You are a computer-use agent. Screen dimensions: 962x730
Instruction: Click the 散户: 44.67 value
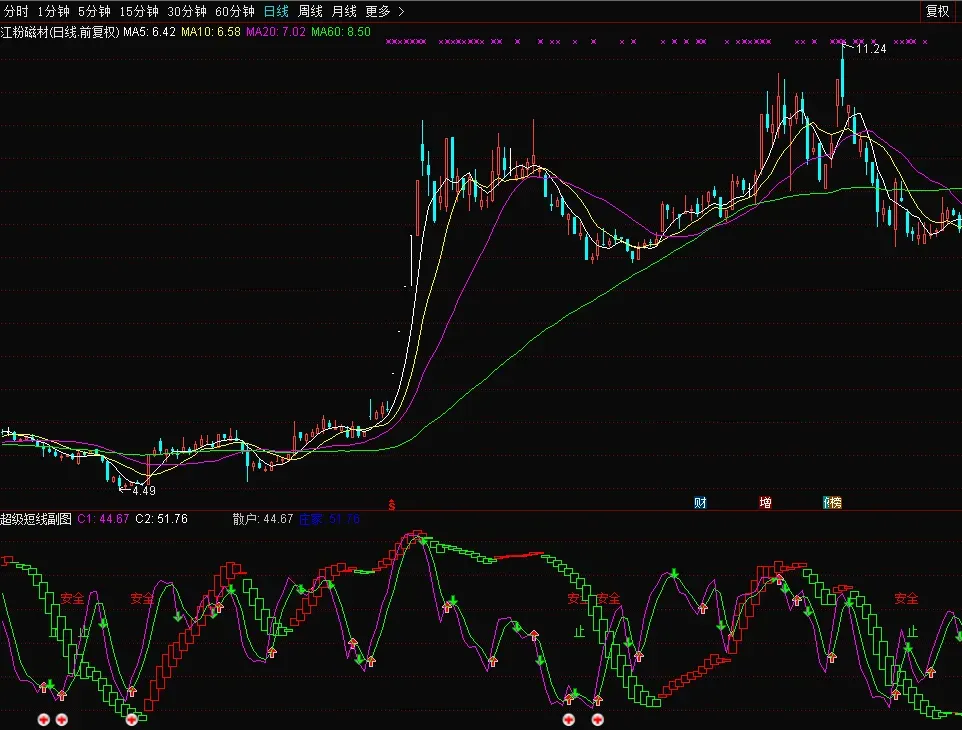point(263,519)
